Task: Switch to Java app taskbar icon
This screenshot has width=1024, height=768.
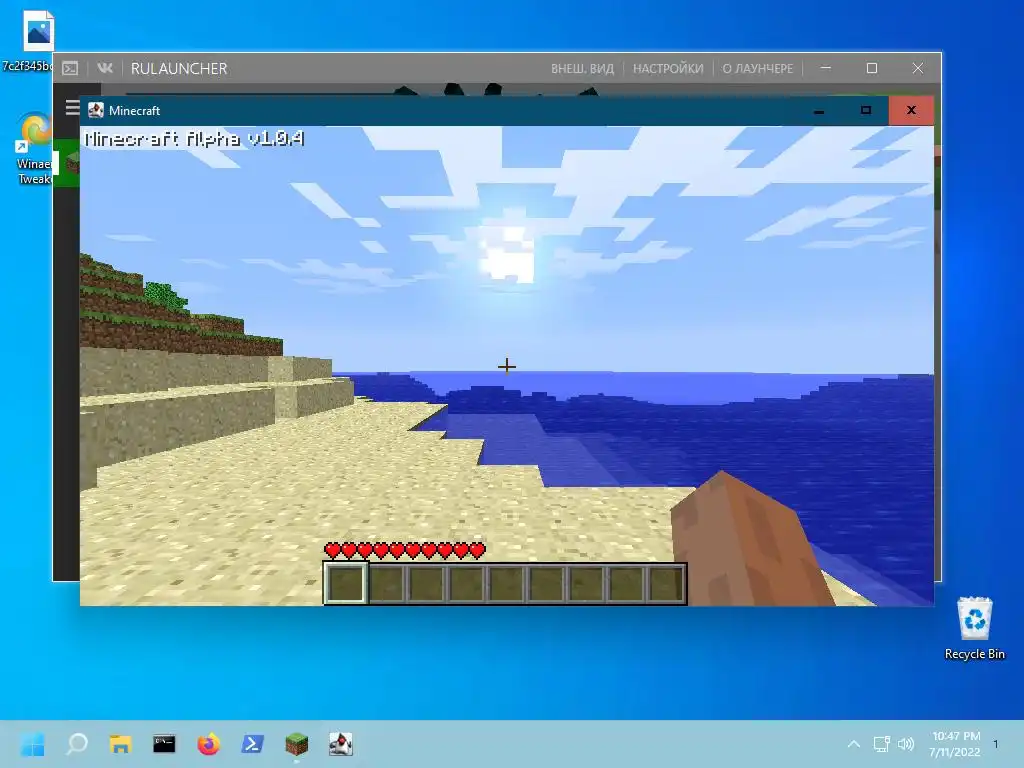Action: 341,744
